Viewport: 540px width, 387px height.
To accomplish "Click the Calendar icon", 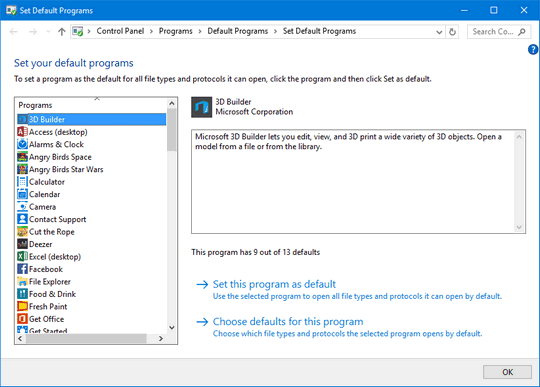I will pos(22,194).
